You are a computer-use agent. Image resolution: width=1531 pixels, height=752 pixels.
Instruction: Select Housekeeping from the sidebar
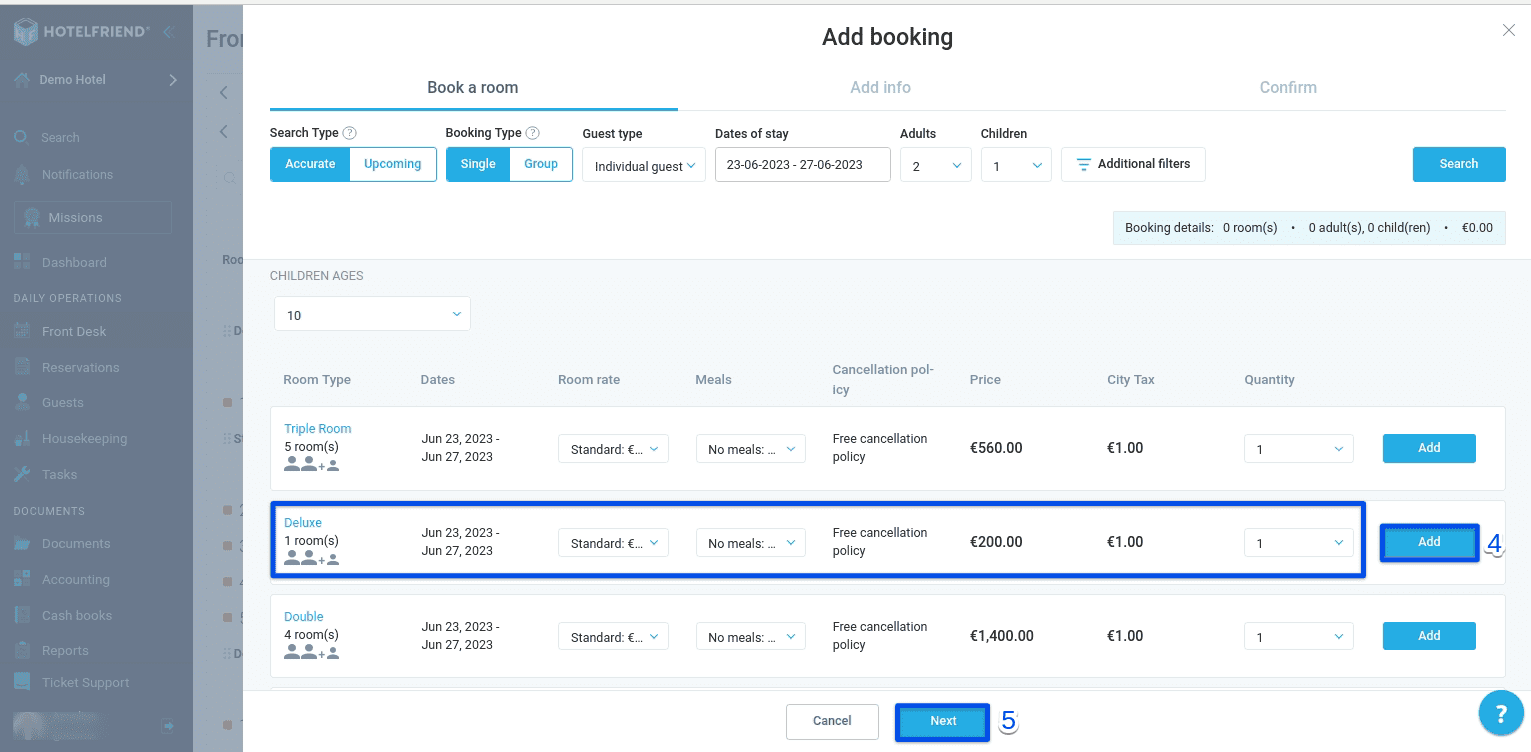pyautogui.click(x=85, y=438)
